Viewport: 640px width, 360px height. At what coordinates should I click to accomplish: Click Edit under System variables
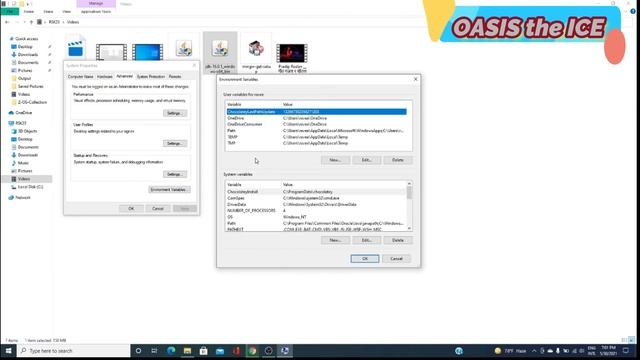(367, 240)
